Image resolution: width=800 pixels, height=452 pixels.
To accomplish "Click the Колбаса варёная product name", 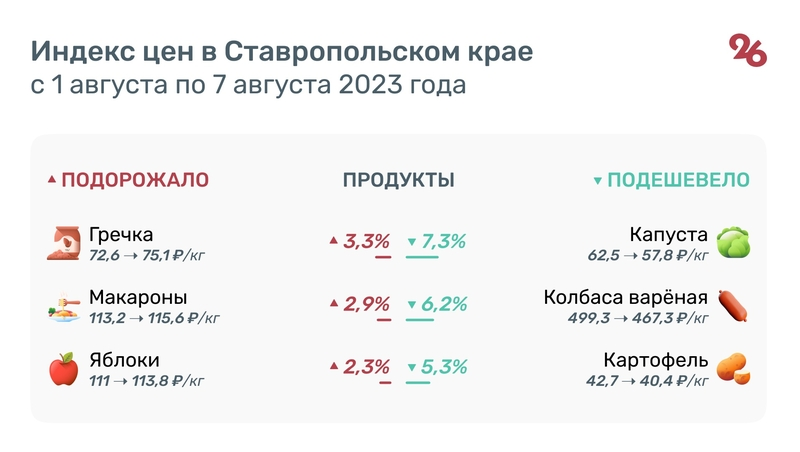I will [626, 297].
